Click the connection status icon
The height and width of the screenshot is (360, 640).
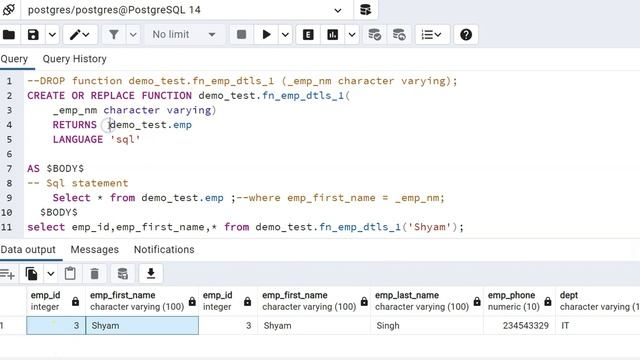tap(9, 9)
